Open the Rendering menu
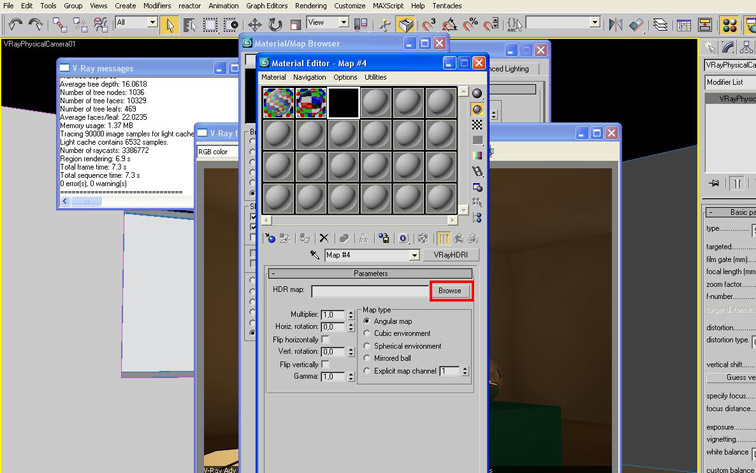The height and width of the screenshot is (473, 756). pos(310,6)
